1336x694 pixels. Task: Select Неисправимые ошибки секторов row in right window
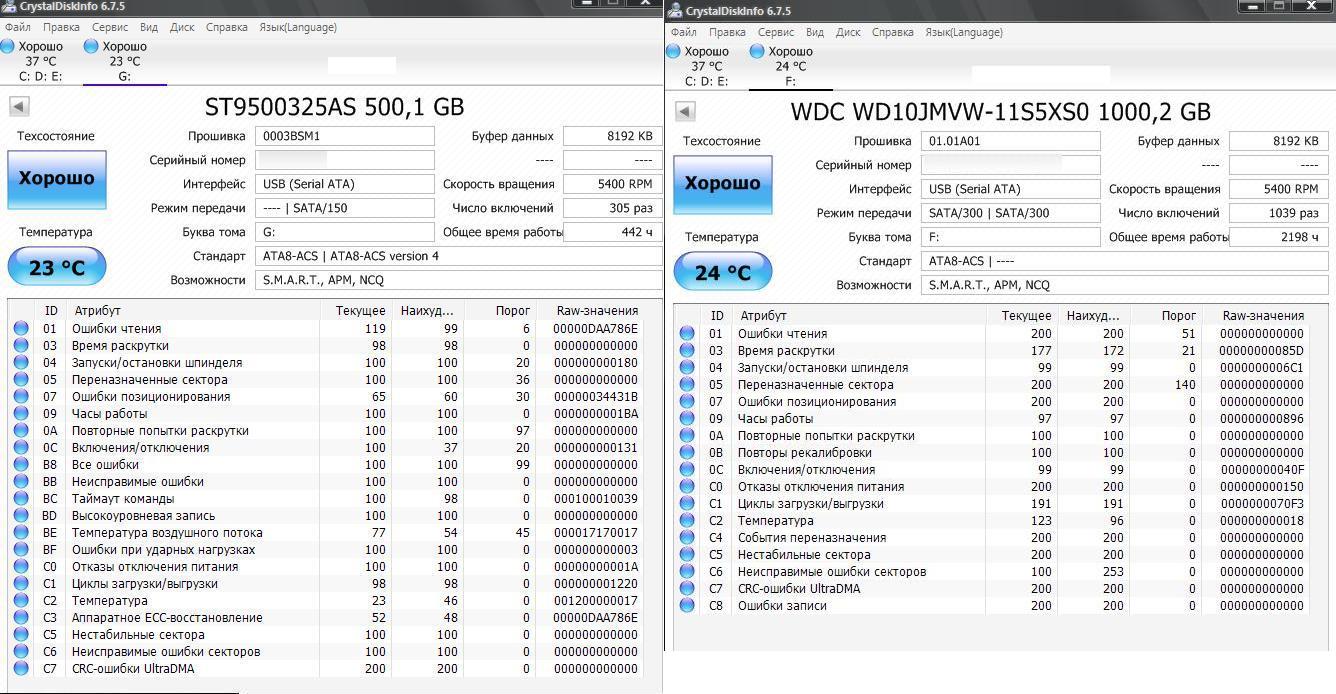click(1000, 572)
